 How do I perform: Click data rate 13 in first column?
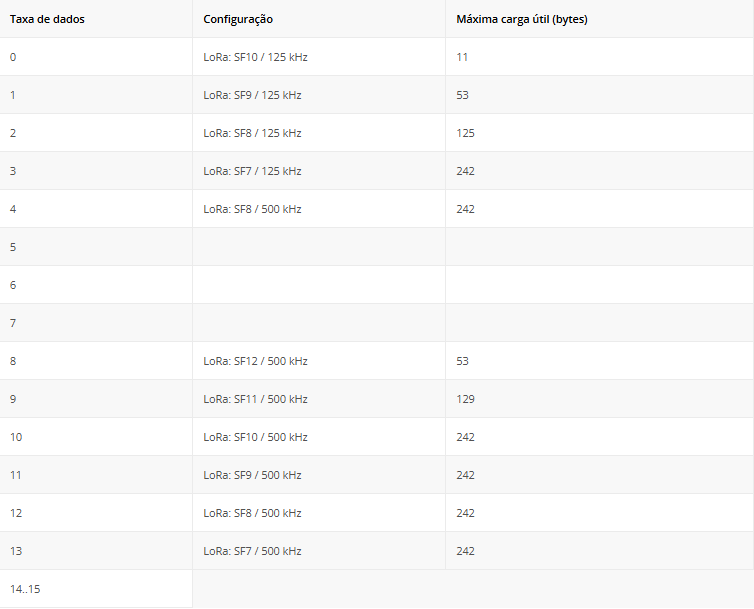pos(16,551)
